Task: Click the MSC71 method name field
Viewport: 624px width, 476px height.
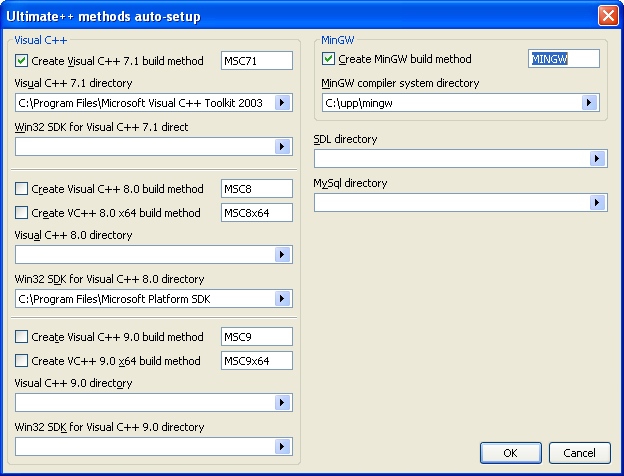Action: [256, 61]
